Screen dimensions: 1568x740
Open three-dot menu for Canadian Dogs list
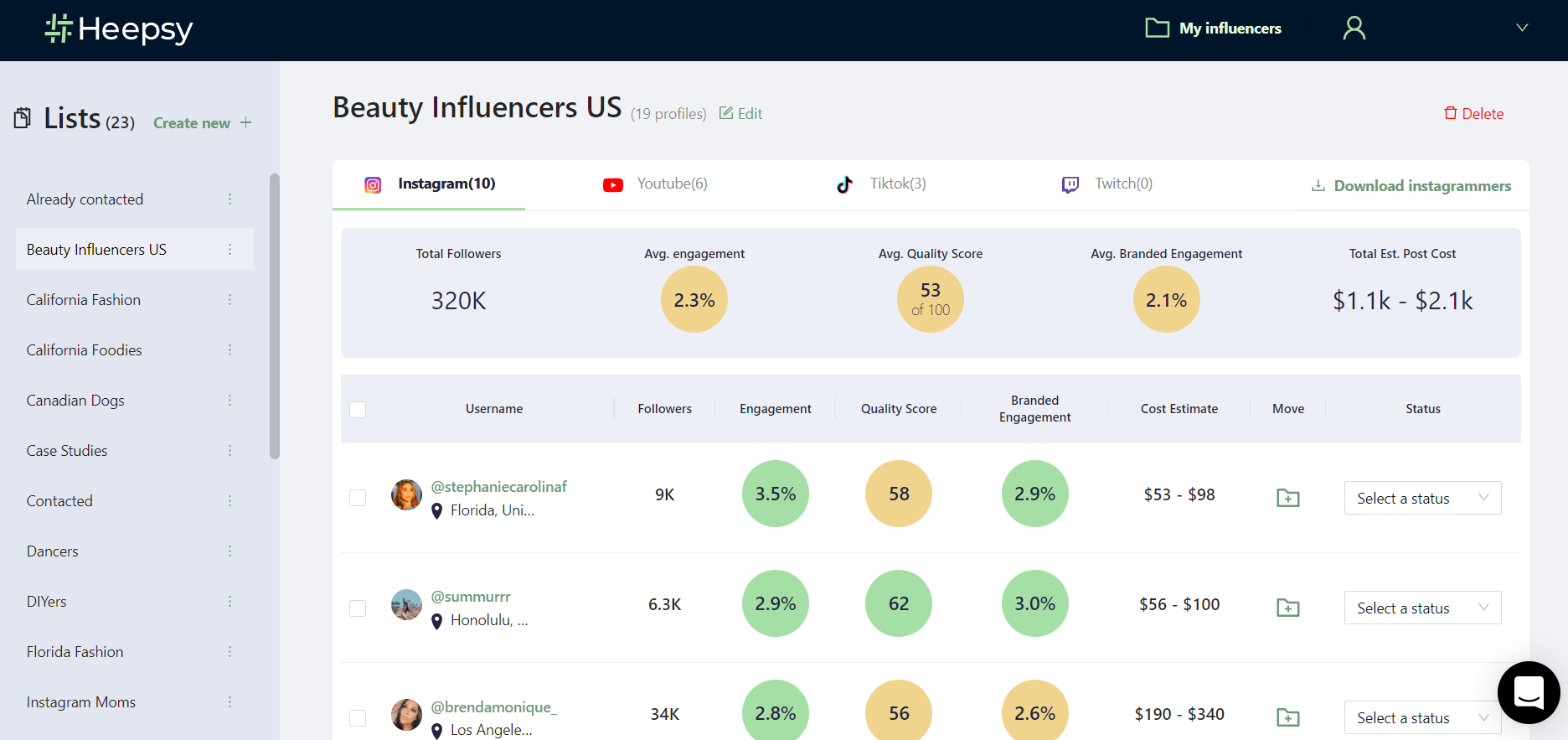click(x=230, y=401)
